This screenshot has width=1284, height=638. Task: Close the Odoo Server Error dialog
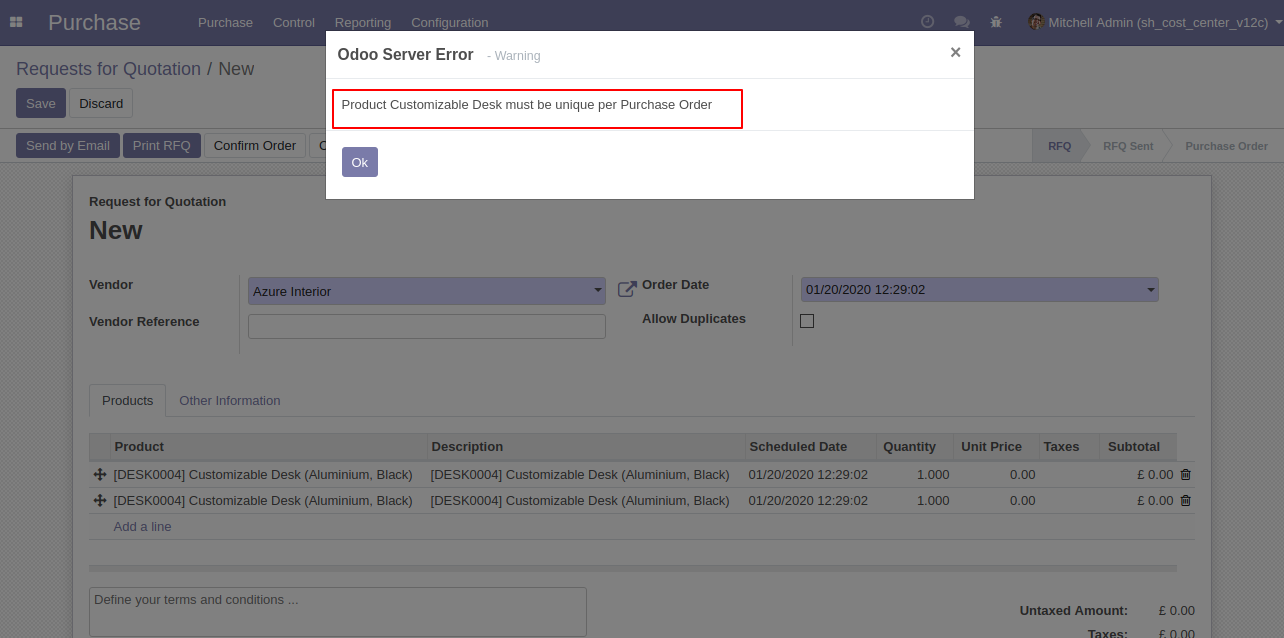click(955, 52)
